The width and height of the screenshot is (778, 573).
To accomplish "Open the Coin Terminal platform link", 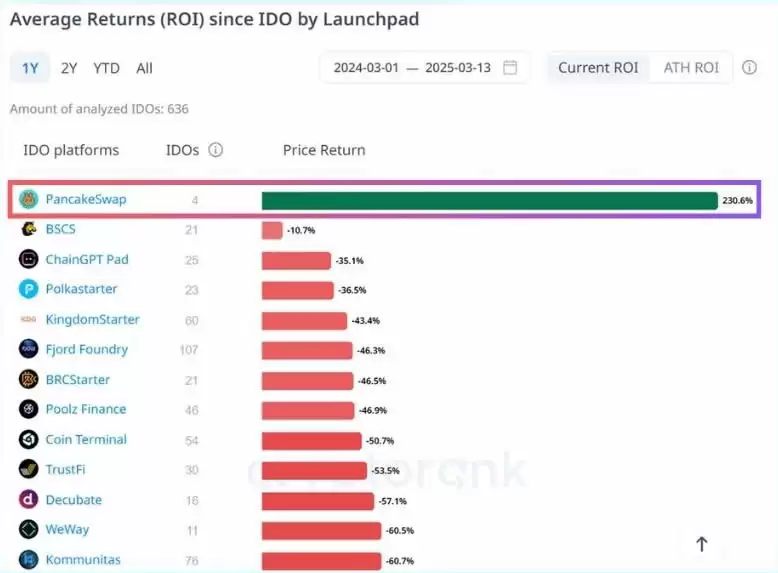I will click(x=86, y=439).
